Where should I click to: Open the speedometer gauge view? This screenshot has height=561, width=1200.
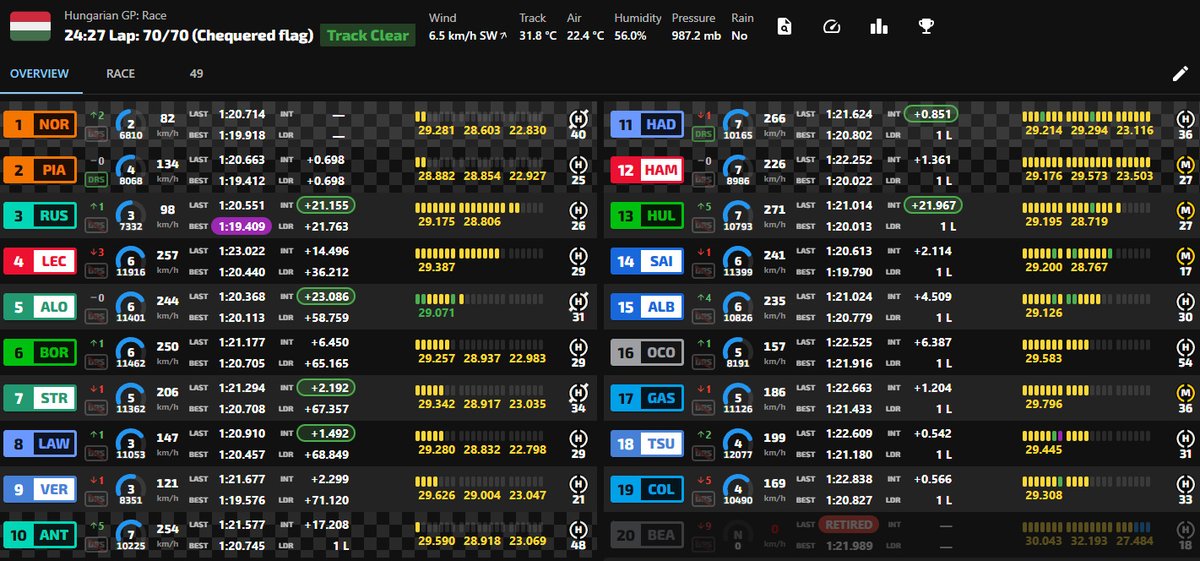832,27
